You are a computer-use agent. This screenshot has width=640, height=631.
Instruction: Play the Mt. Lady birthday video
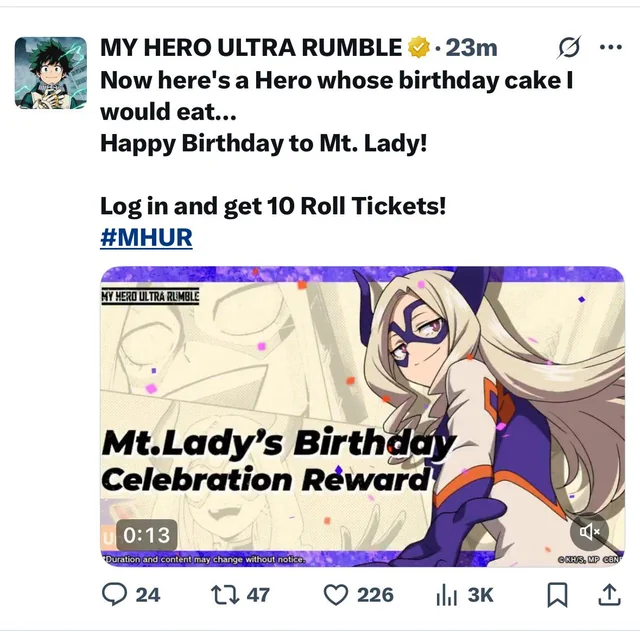pos(362,416)
